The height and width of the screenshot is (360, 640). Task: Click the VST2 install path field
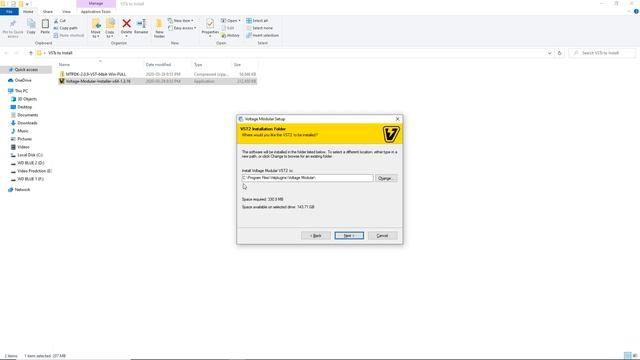pyautogui.click(x=307, y=178)
